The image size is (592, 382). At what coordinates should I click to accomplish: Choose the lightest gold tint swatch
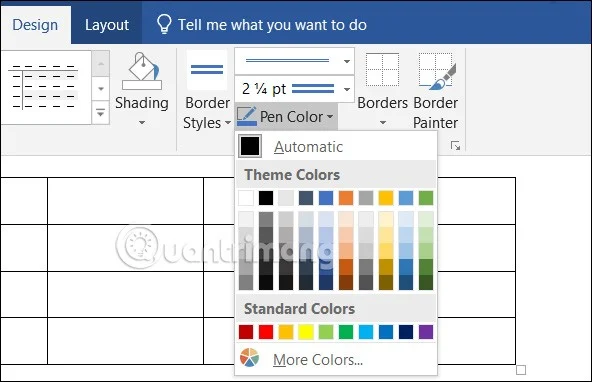point(386,219)
